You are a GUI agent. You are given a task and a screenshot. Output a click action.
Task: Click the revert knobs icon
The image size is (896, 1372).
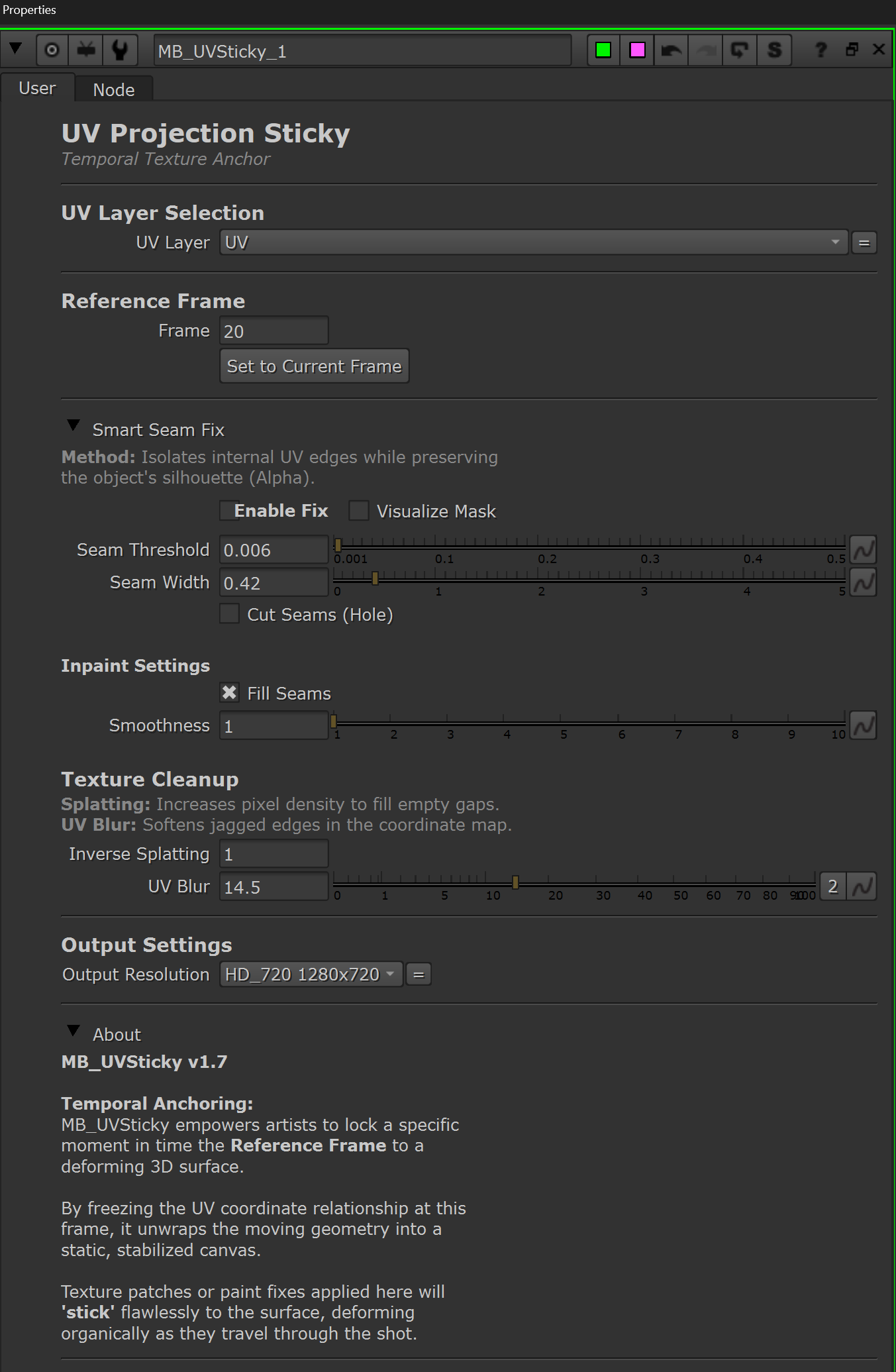740,50
